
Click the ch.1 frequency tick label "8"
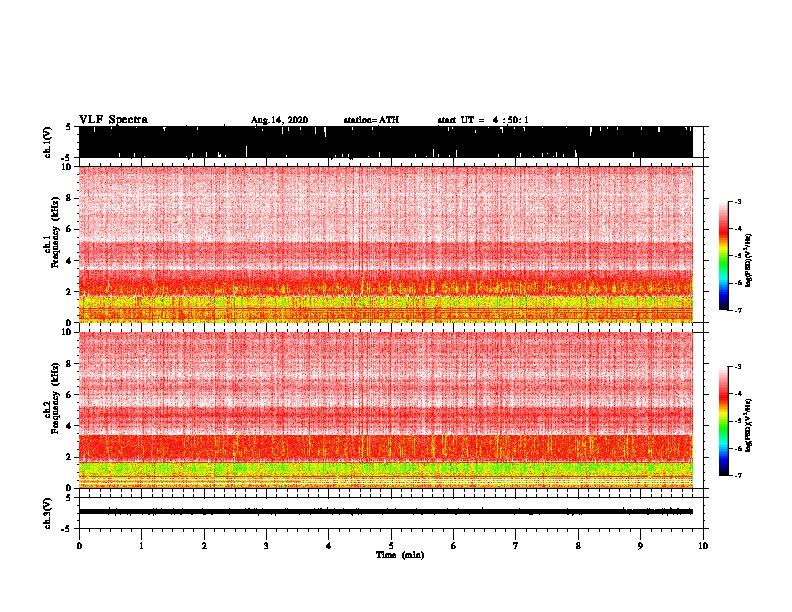tap(68, 198)
